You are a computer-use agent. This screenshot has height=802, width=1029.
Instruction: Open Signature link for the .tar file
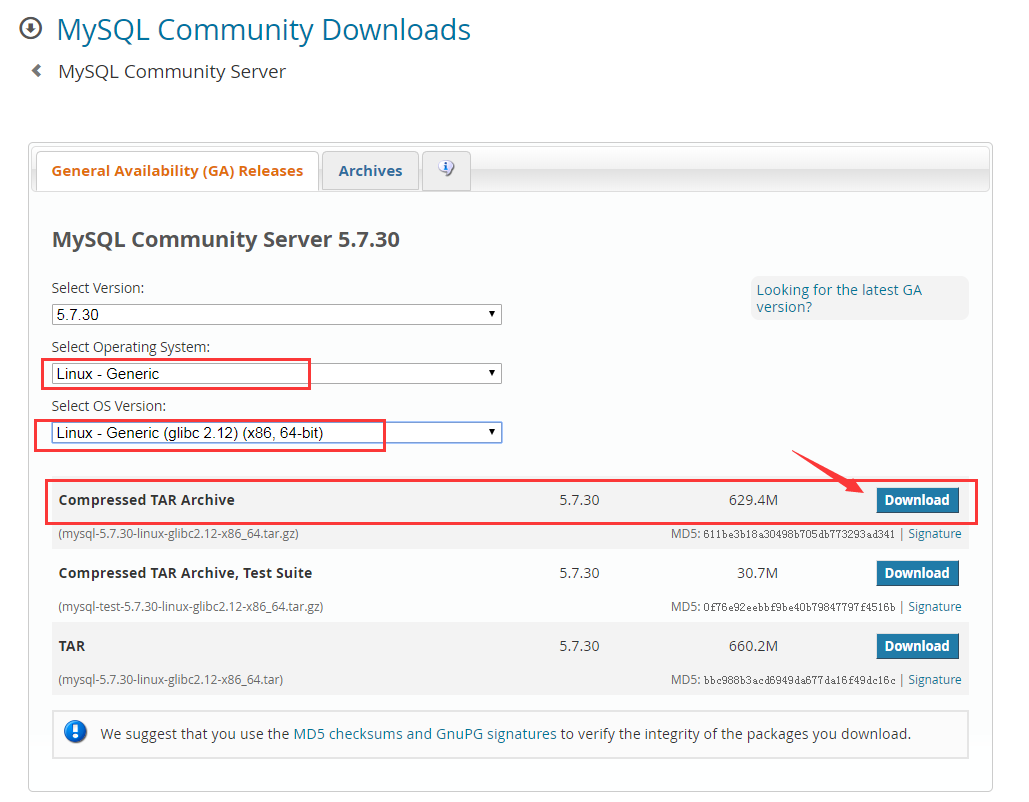(x=934, y=679)
